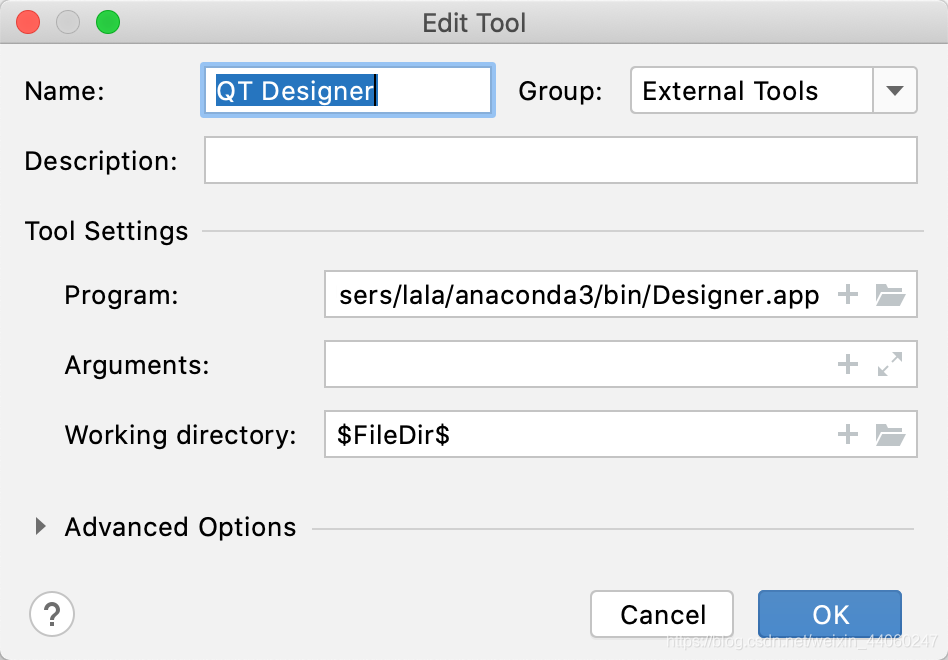Click the Program: label
The width and height of the screenshot is (948, 660).
click(x=122, y=296)
